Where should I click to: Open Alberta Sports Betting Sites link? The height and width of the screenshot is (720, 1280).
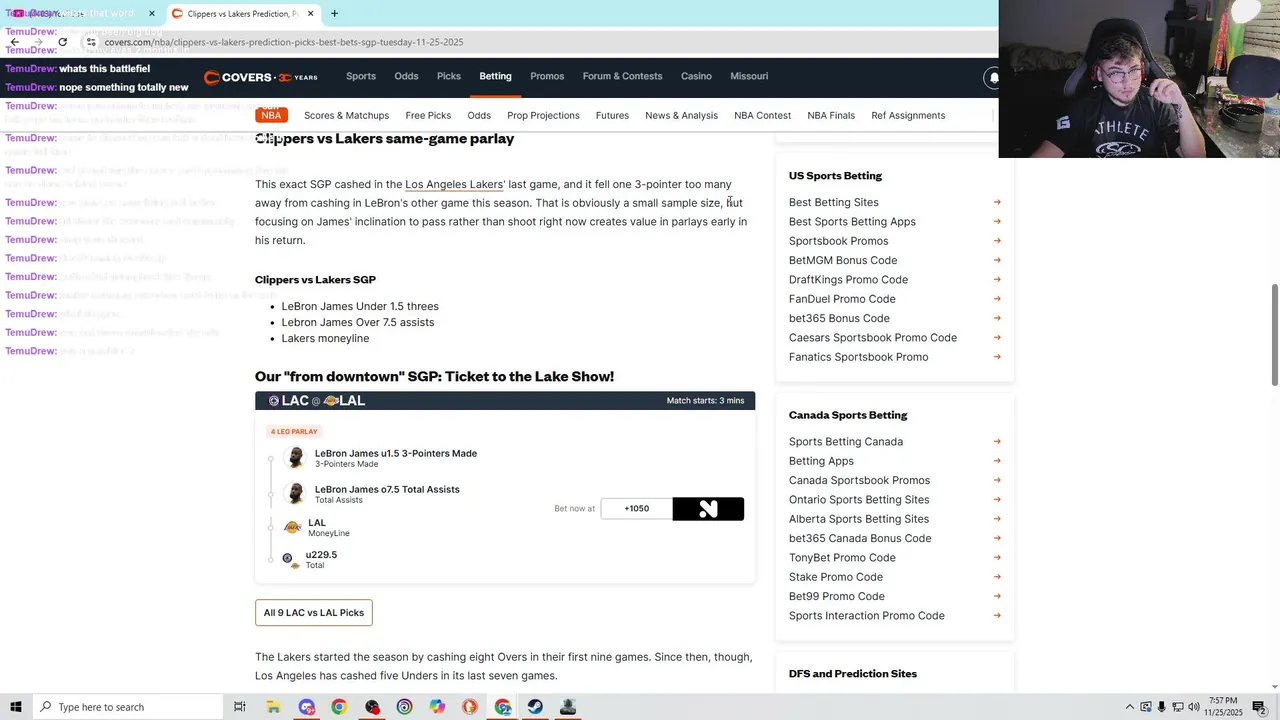859,519
